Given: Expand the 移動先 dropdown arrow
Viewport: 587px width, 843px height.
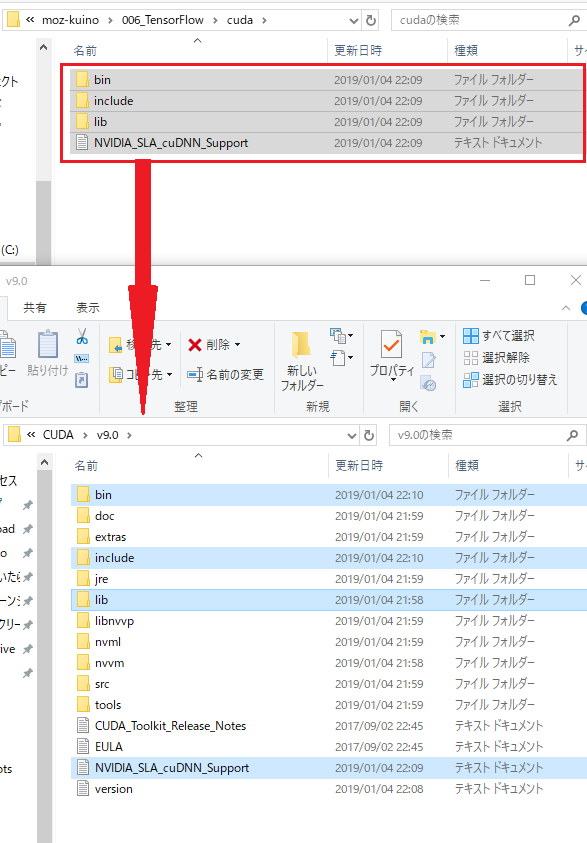Looking at the screenshot, I should coord(169,344).
